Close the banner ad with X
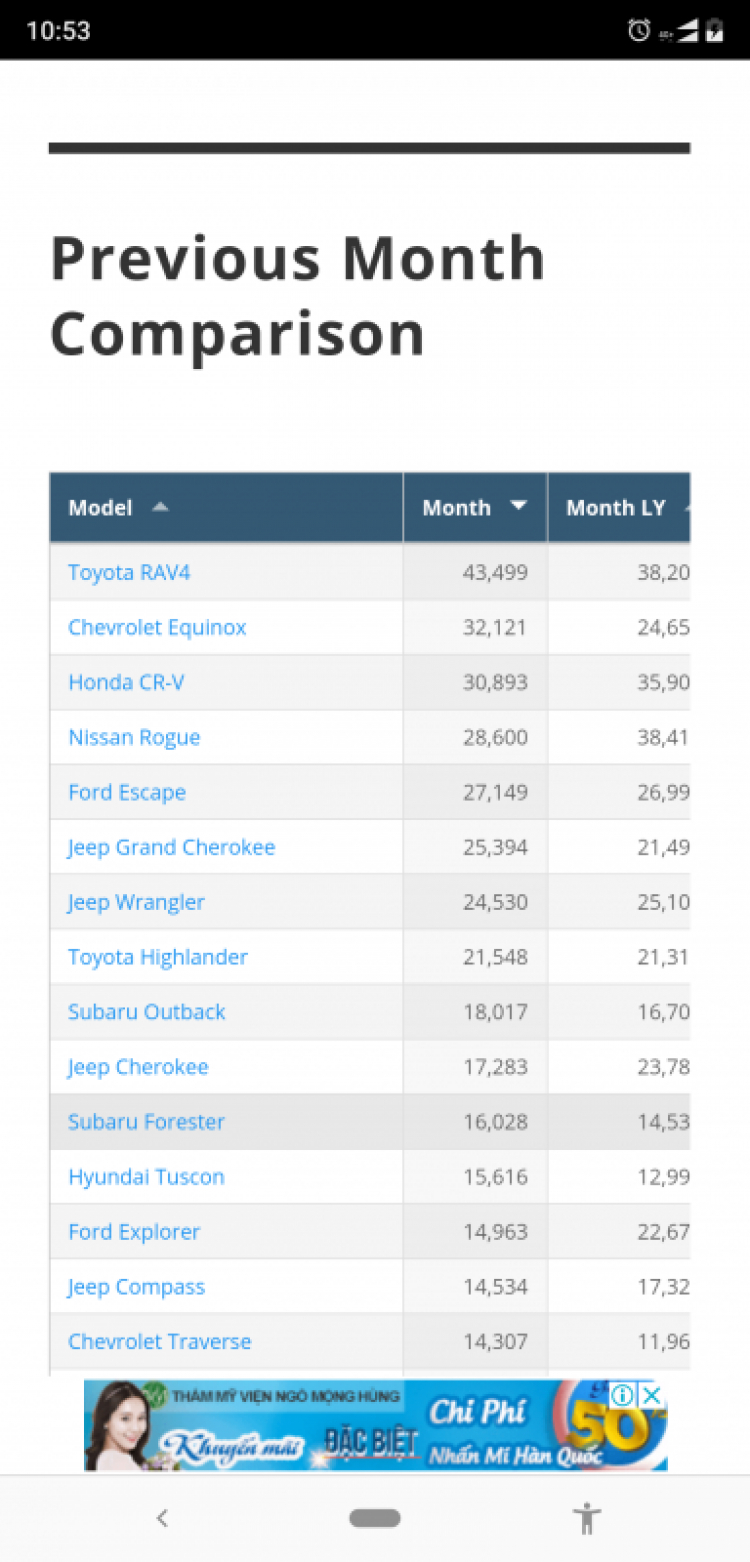750x1562 pixels. (x=651, y=1394)
